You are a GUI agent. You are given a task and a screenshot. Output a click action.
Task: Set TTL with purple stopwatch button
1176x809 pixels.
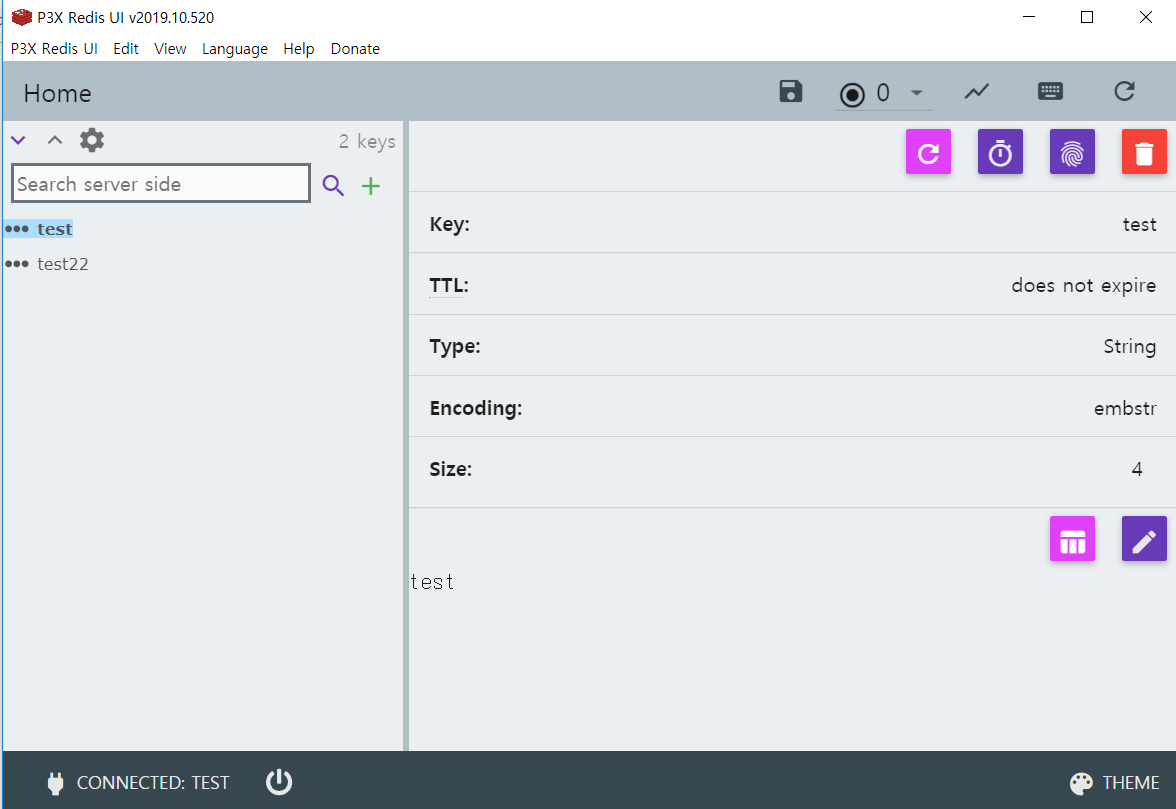[1000, 152]
